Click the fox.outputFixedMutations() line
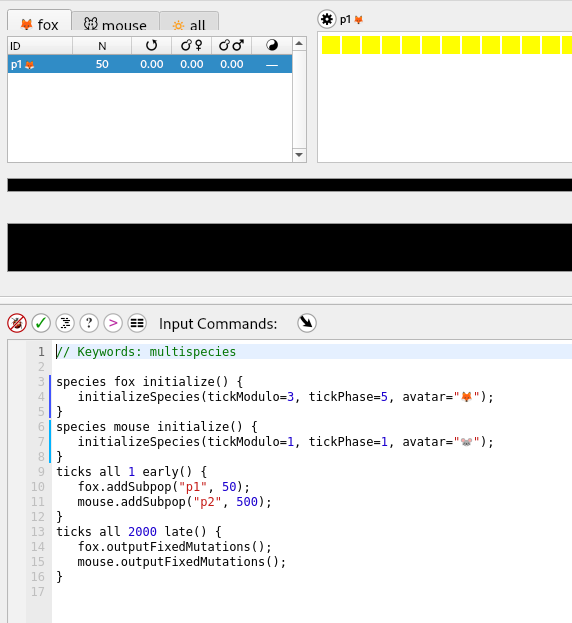This screenshot has height=623, width=572. [x=174, y=547]
